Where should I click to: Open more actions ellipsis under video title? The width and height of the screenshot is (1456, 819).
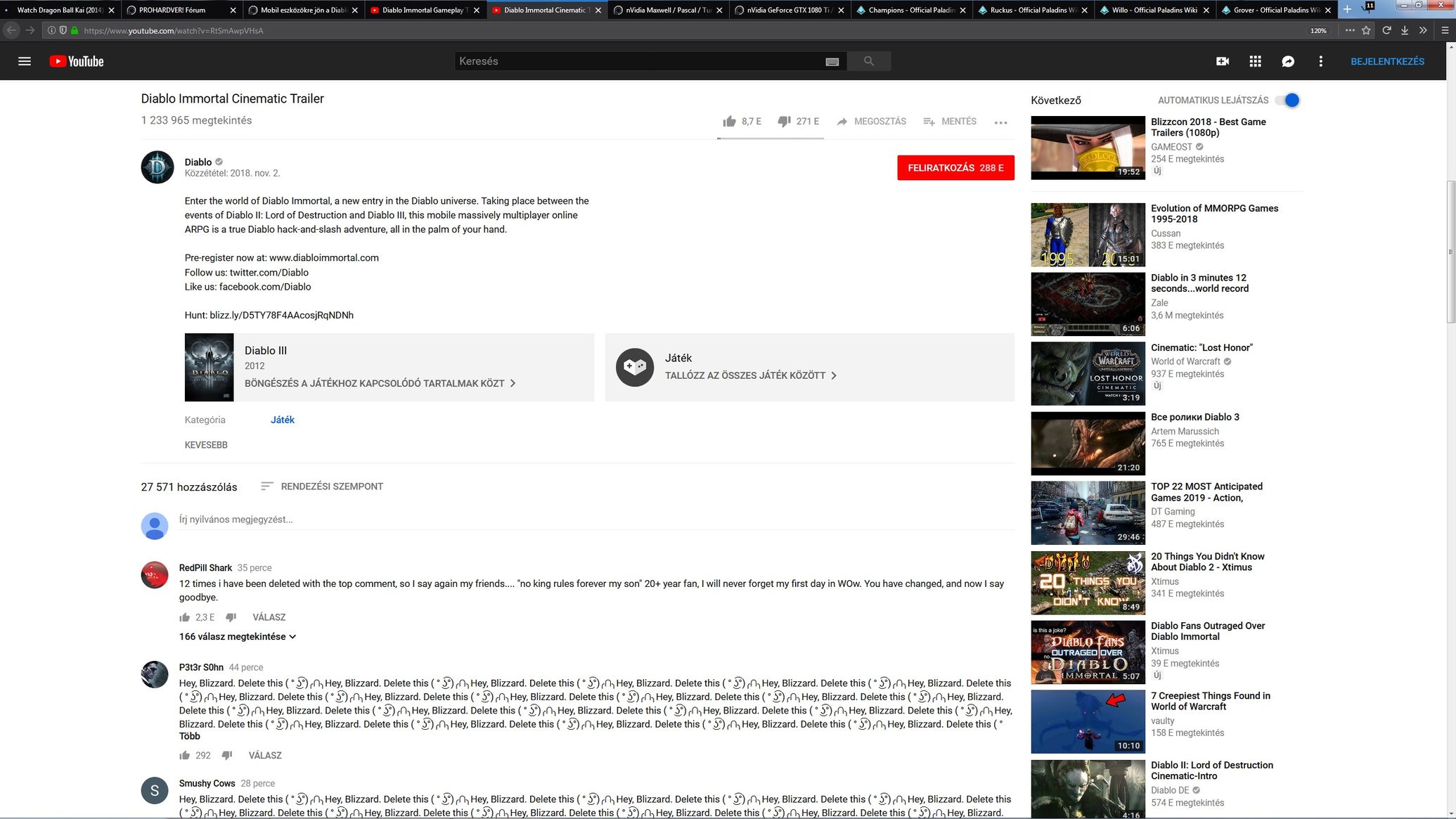tap(1001, 122)
